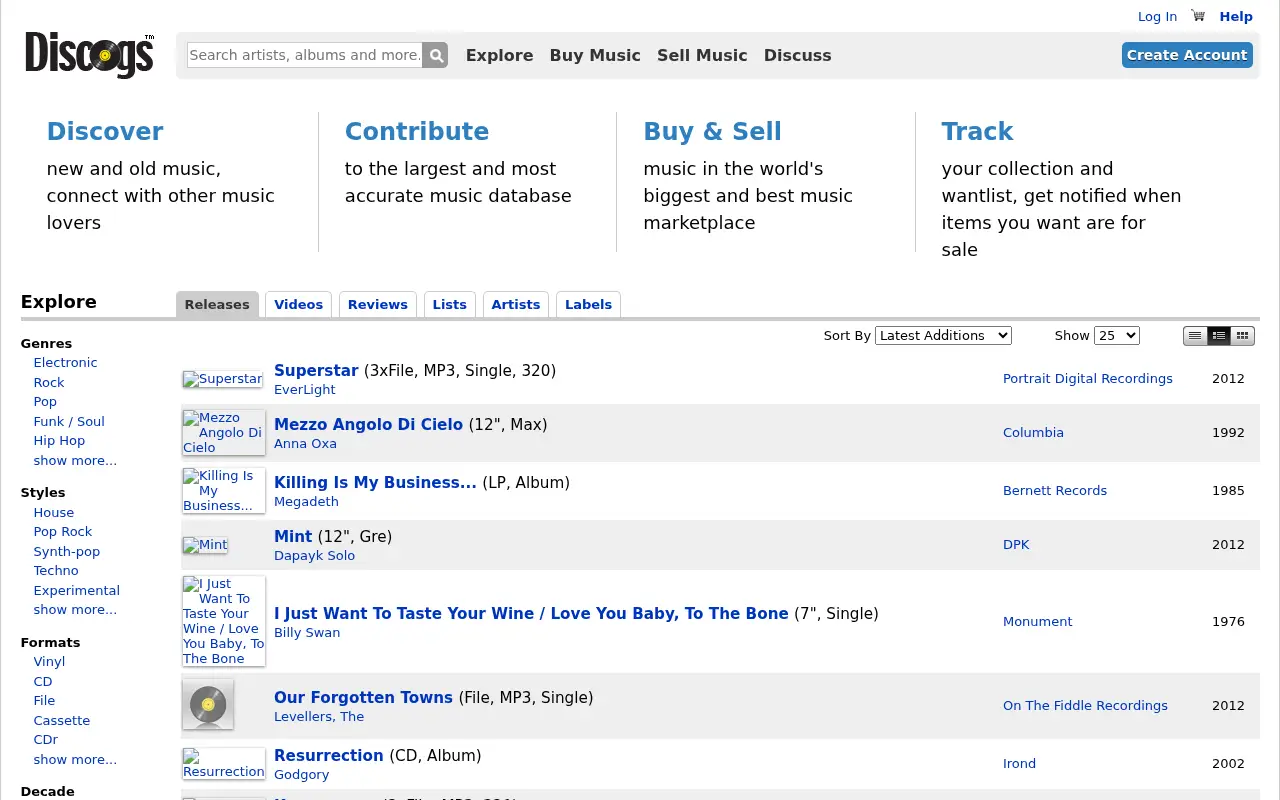Filter by the Electronic genre
Image resolution: width=1280 pixels, height=800 pixels.
coord(66,363)
